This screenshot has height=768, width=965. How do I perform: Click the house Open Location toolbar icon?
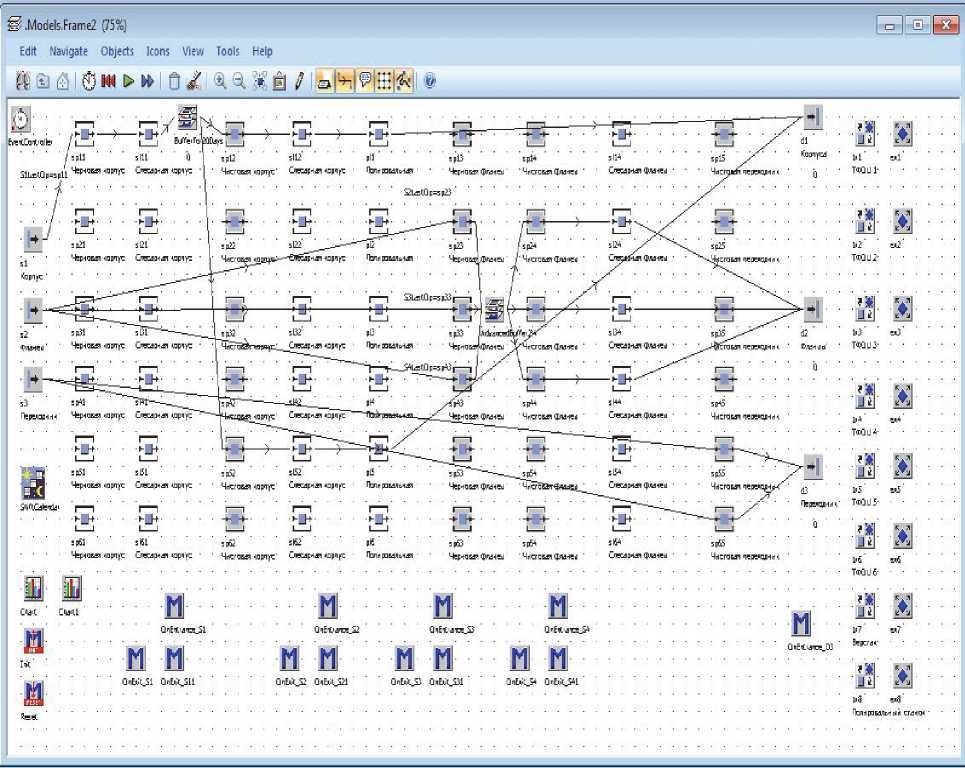coord(62,81)
